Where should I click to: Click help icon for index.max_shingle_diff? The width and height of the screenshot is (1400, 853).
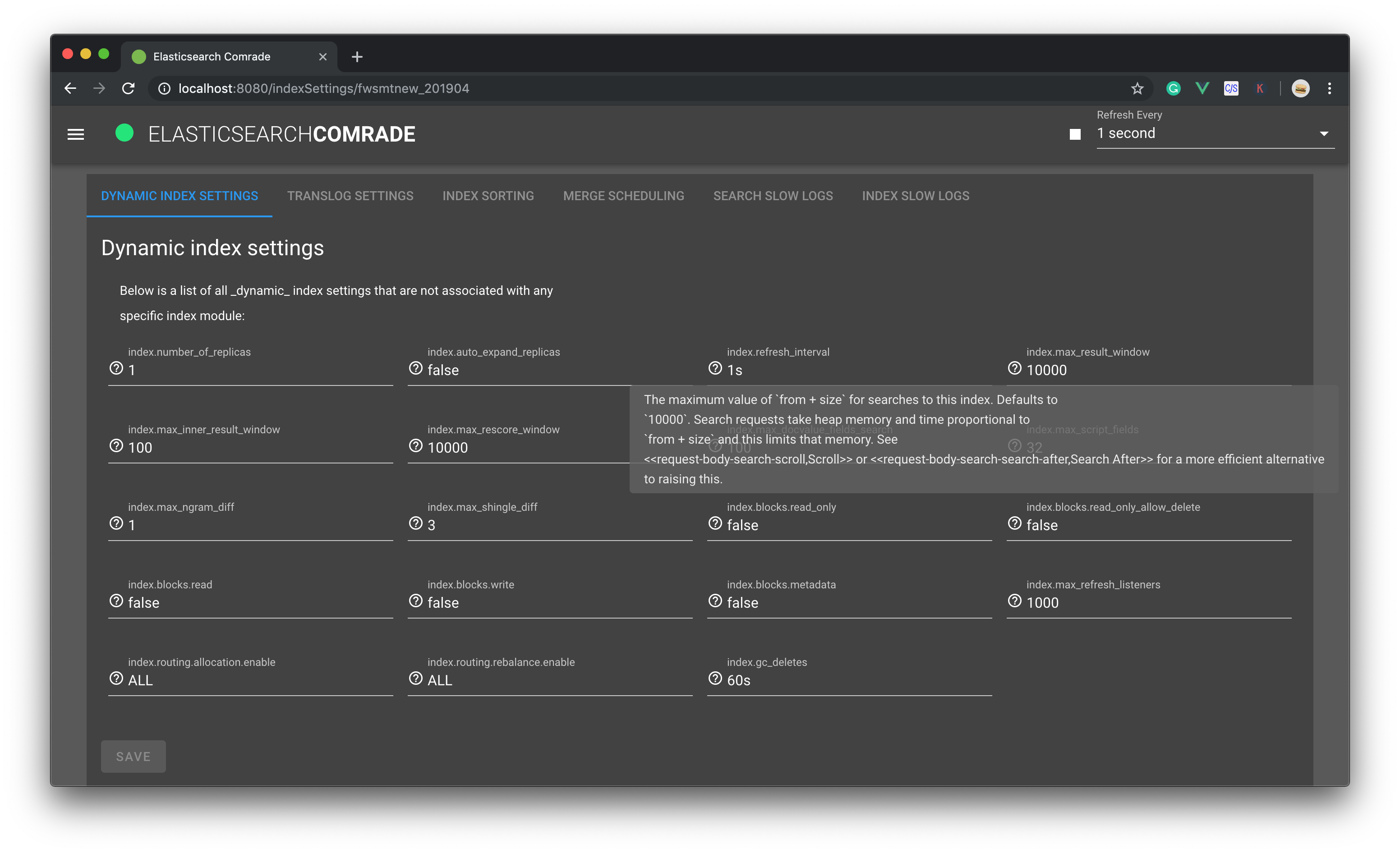pyautogui.click(x=416, y=523)
